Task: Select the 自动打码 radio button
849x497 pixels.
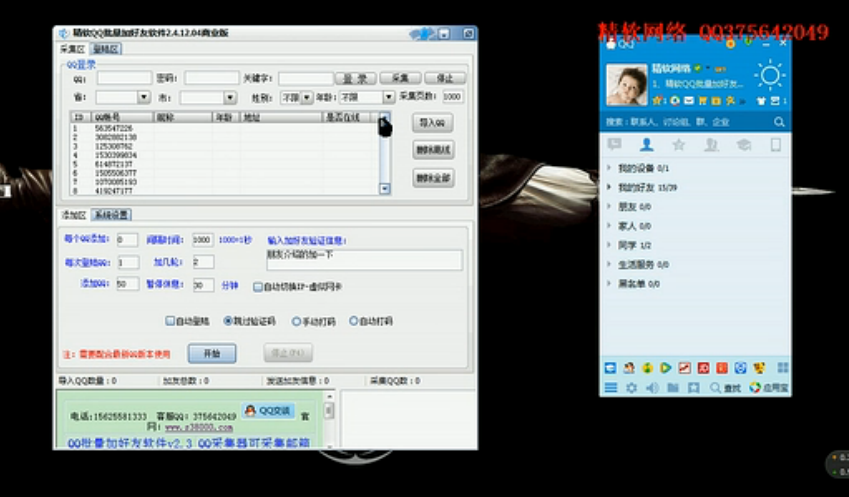Action: coord(354,321)
